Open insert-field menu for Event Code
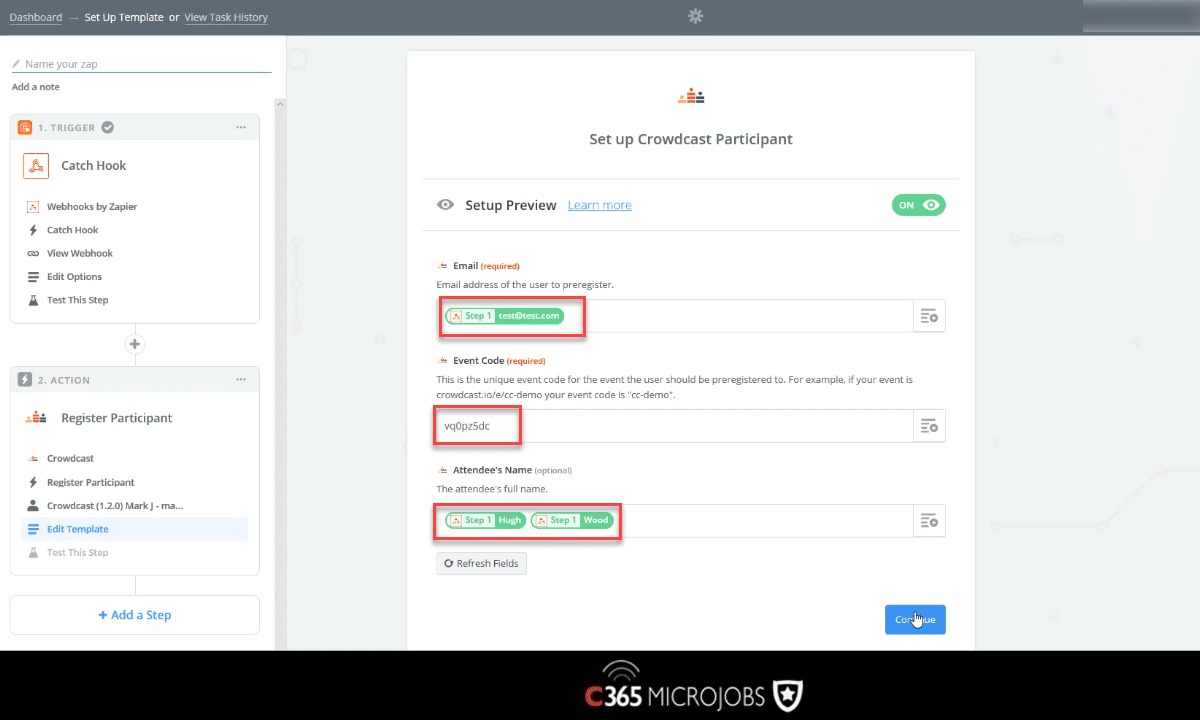Viewport: 1200px width, 720px height. click(x=930, y=426)
